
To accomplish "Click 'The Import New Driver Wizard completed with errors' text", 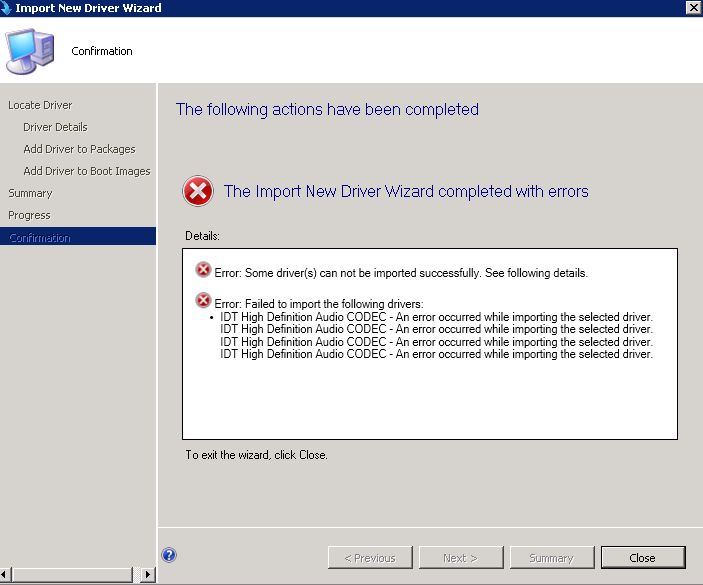I will click(x=406, y=191).
